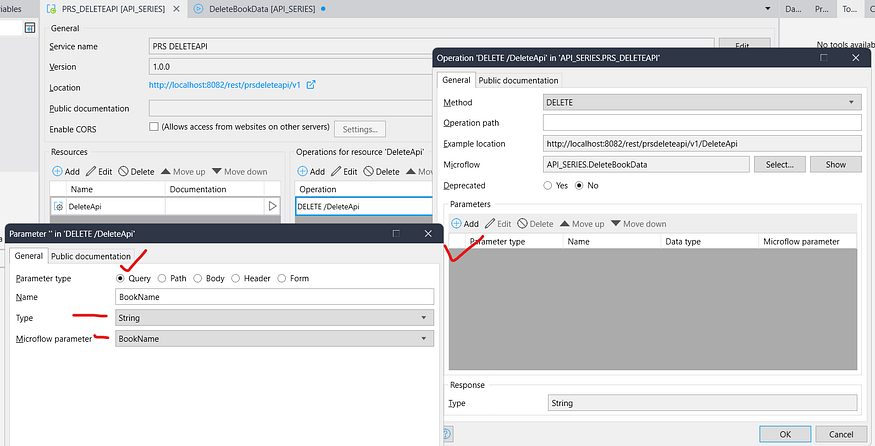Click Select button for Microflow
The width and height of the screenshot is (875, 446).
(778, 164)
